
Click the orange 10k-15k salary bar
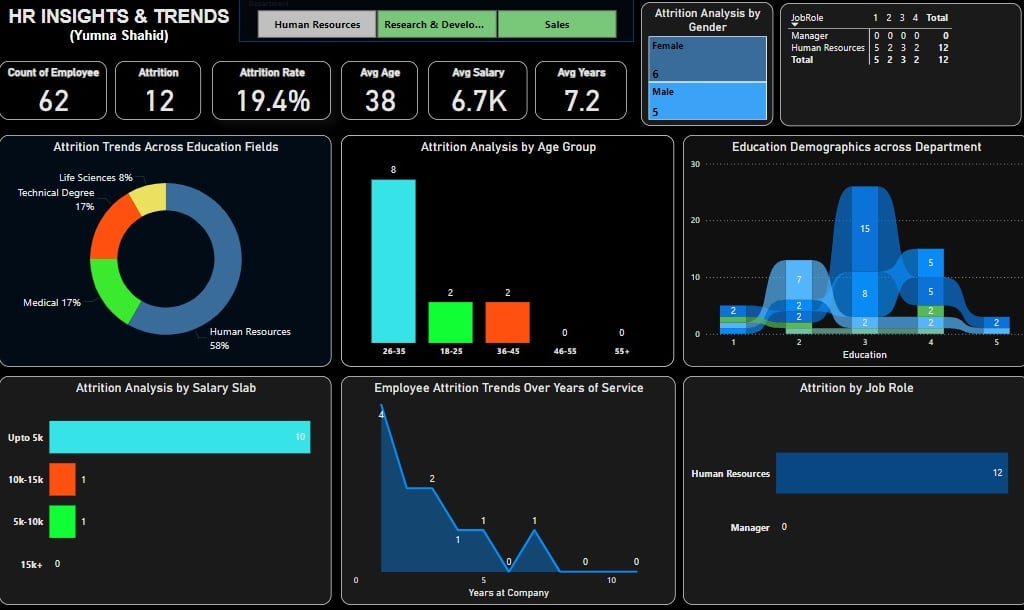point(63,479)
